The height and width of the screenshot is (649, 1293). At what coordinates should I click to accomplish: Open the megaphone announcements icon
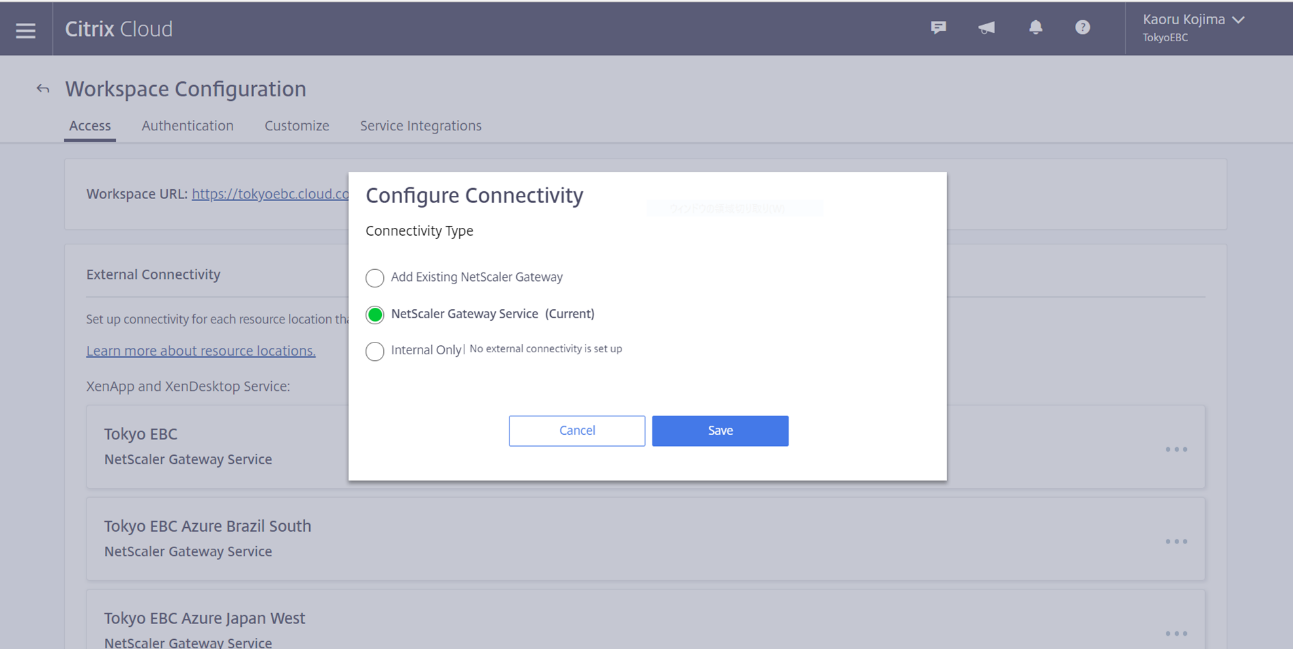pos(986,28)
